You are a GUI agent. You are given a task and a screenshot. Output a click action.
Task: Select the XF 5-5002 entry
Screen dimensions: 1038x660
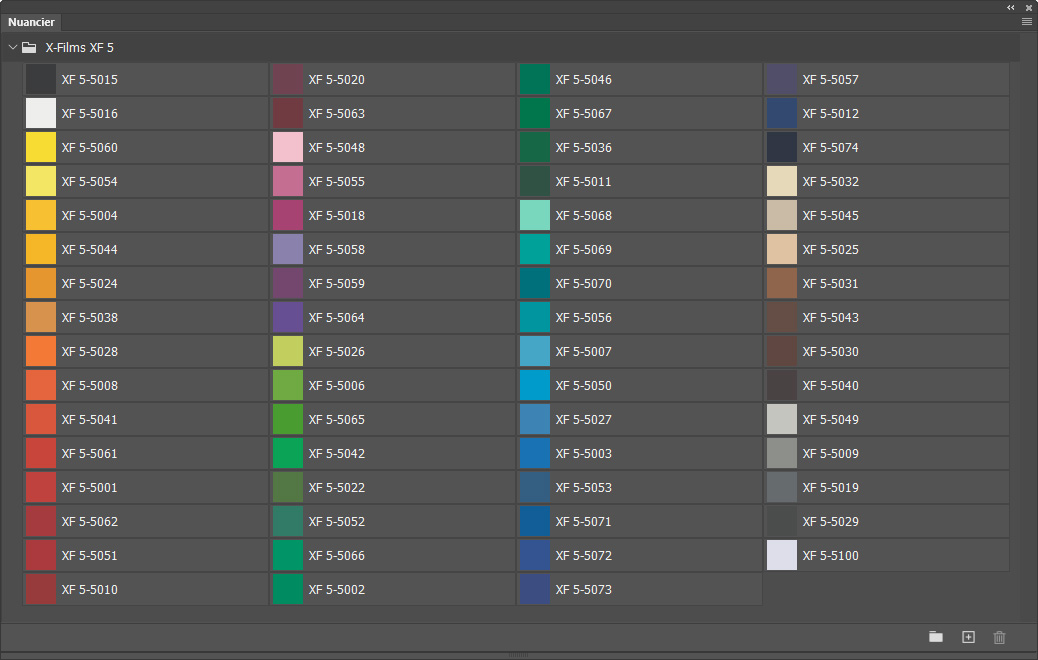(x=393, y=589)
